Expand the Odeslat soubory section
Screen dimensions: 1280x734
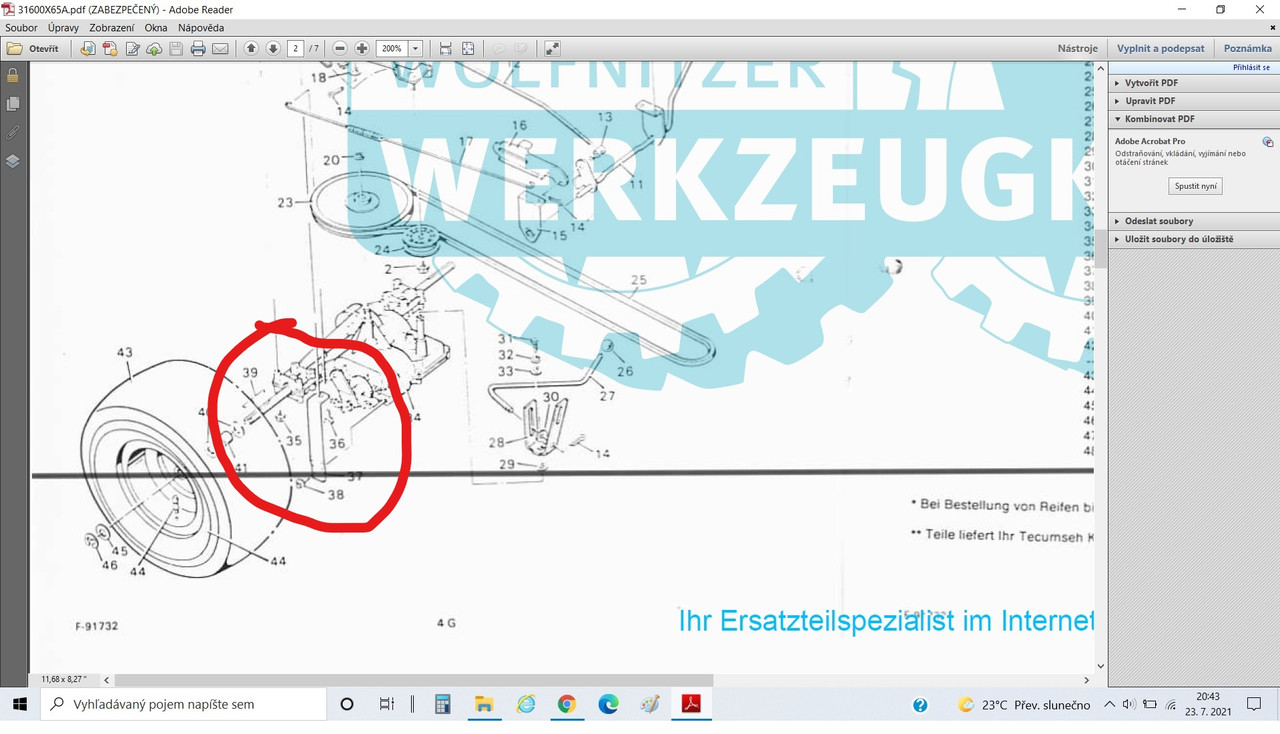click(1192, 221)
